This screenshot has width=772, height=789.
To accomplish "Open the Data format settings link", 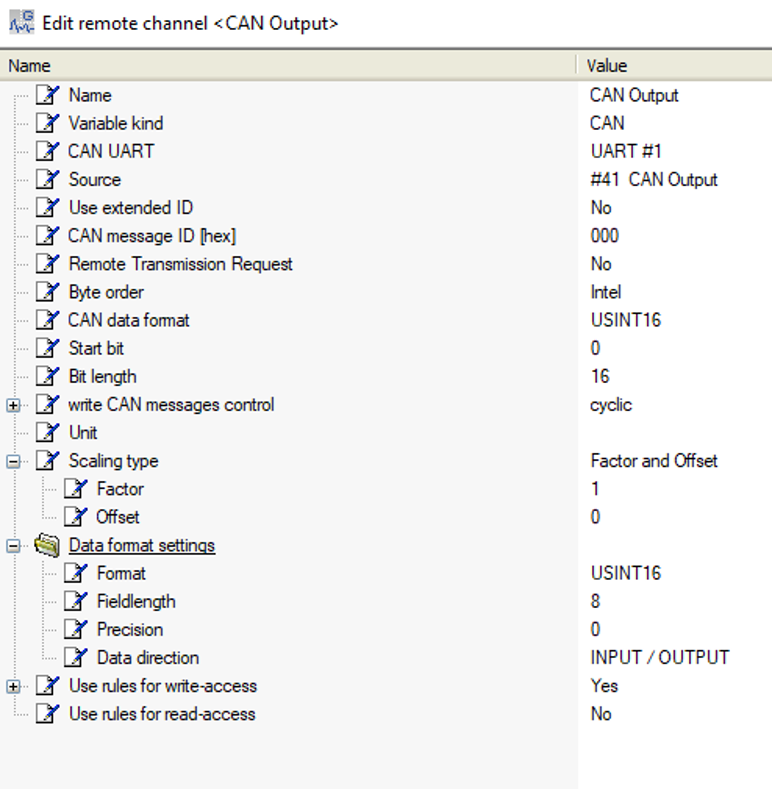I will click(142, 545).
